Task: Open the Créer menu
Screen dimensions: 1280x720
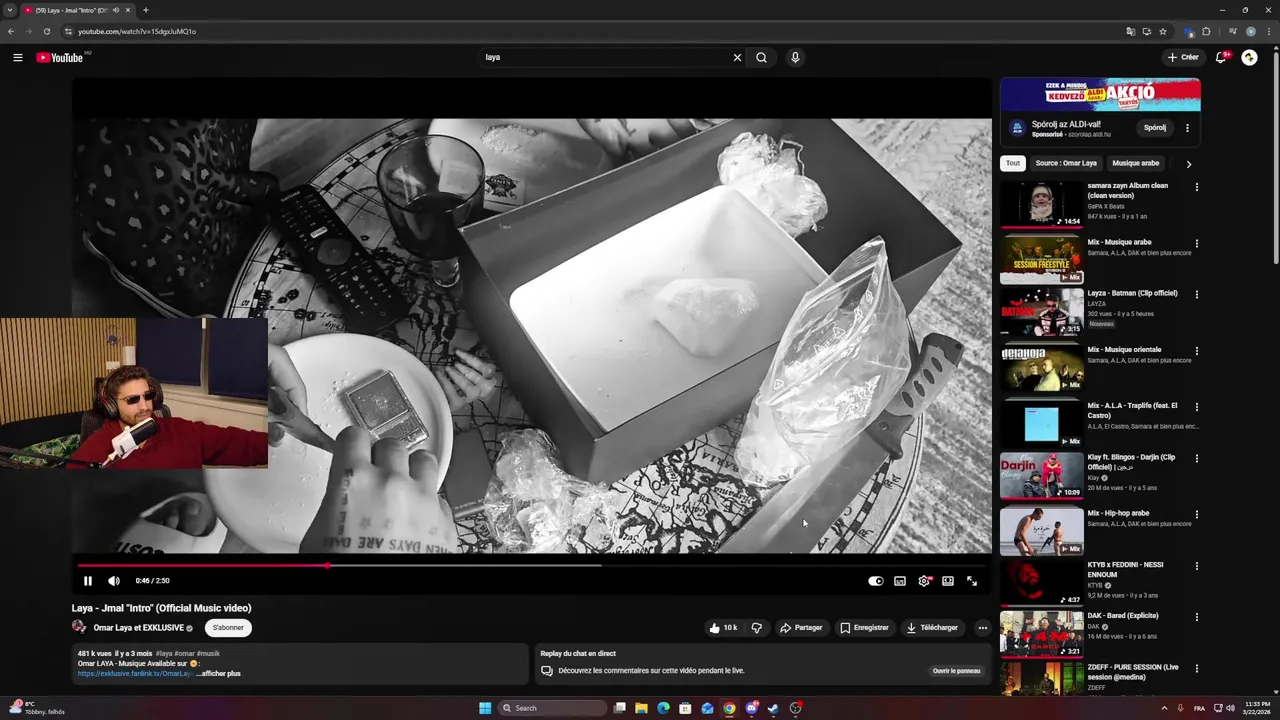Action: [1183, 58]
